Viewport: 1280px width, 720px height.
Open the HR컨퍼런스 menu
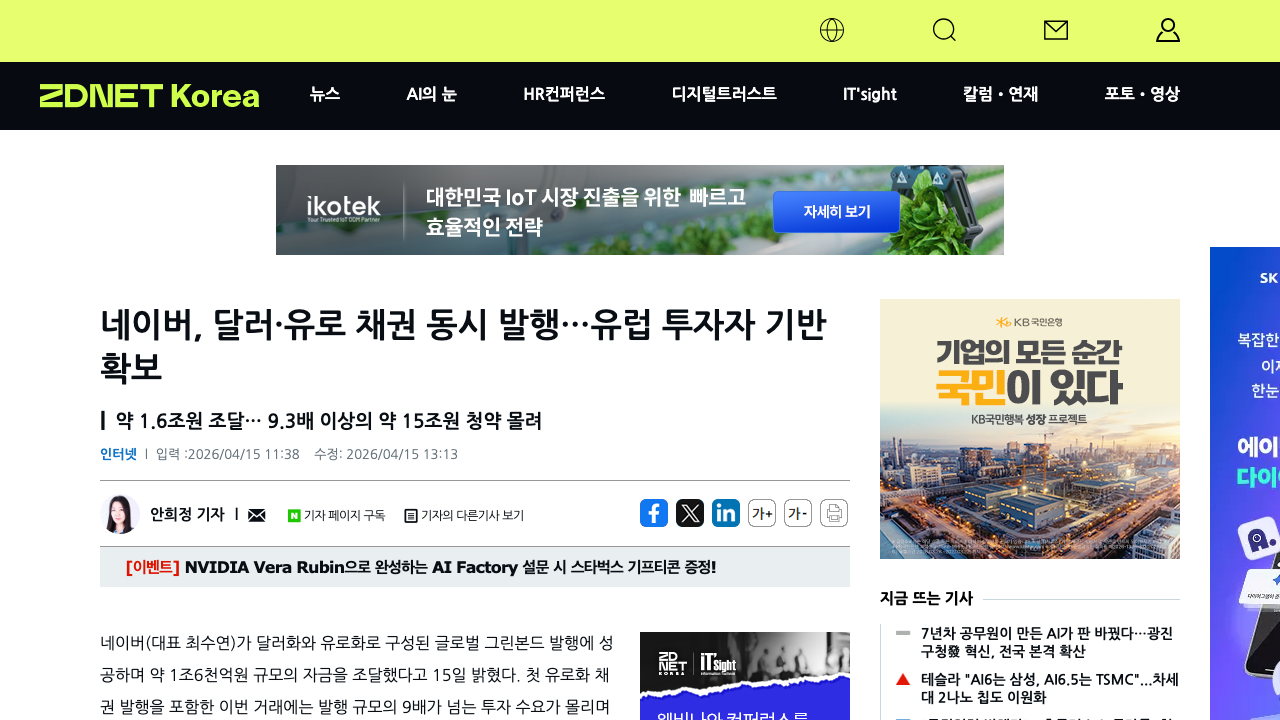click(x=564, y=94)
